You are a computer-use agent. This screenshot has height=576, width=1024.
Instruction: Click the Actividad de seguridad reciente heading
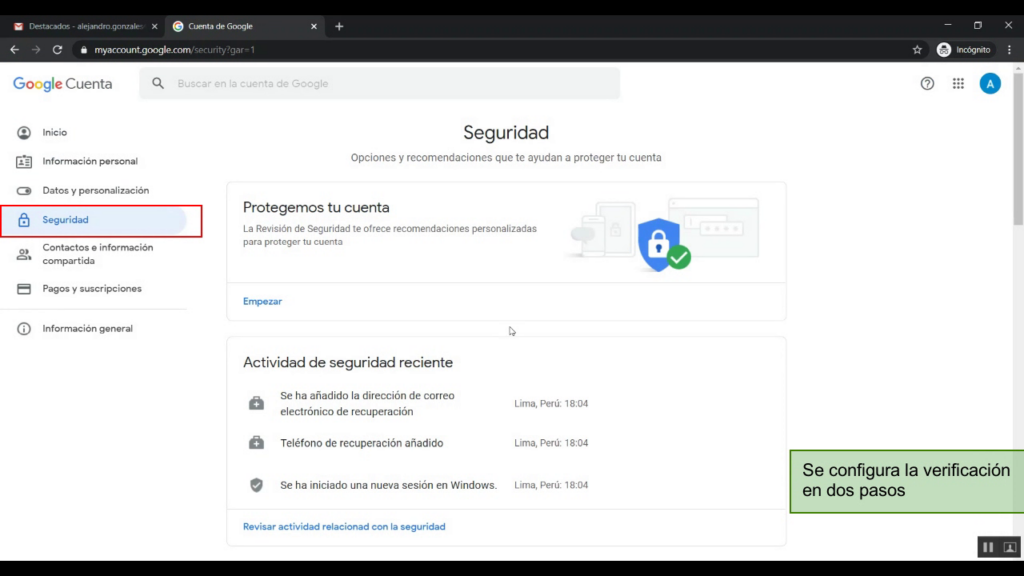[347, 362]
